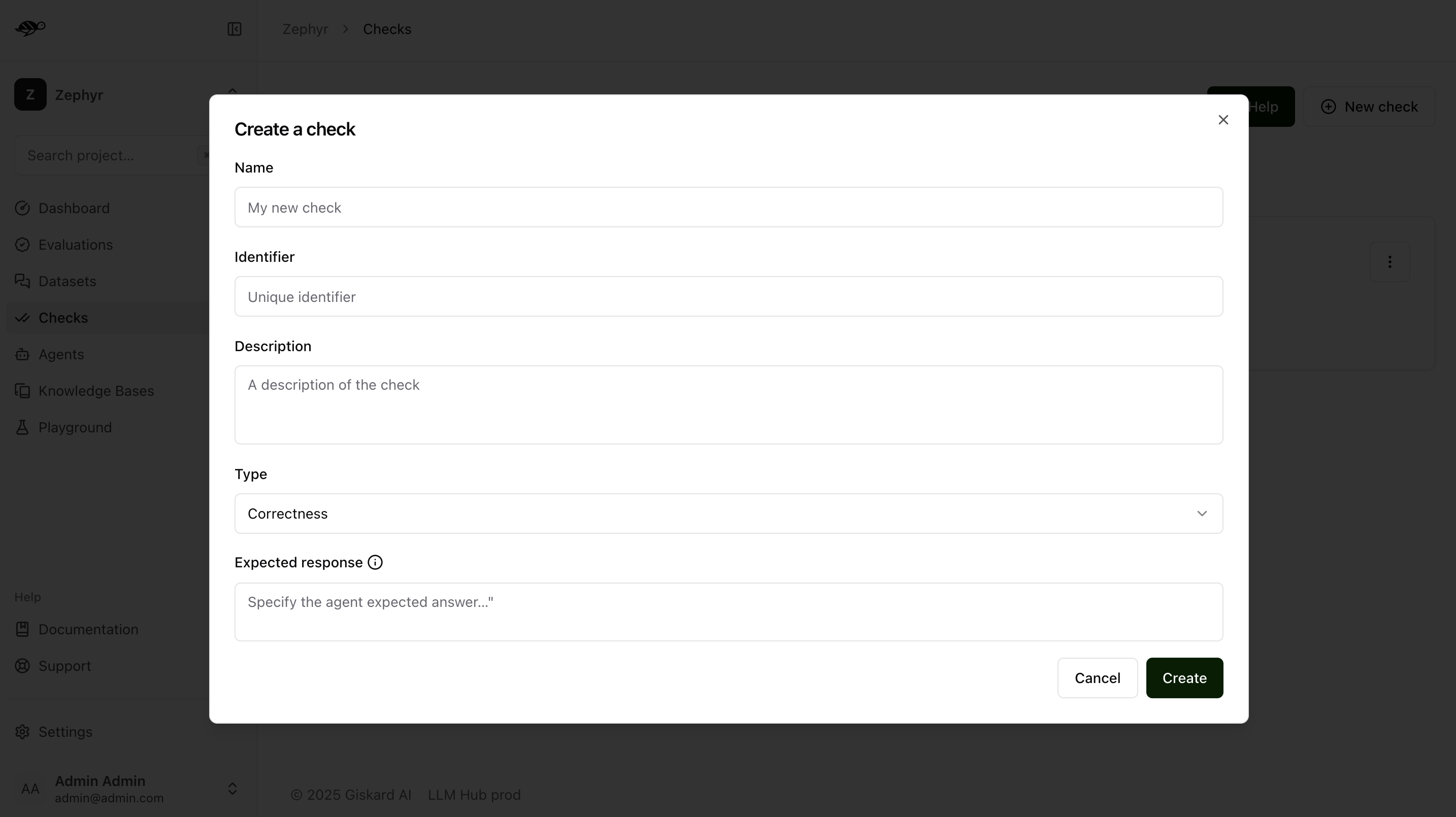Open Playground in the sidebar
The image size is (1456, 817).
[108, 427]
